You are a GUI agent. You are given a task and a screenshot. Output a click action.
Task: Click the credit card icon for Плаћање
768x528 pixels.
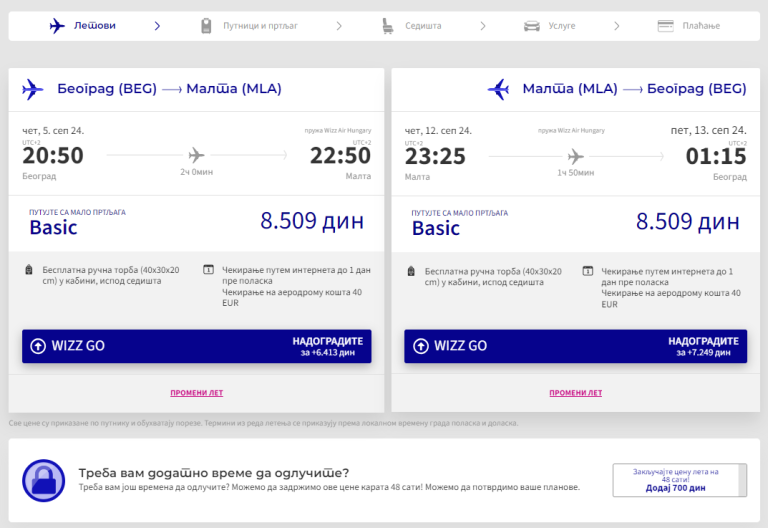pyautogui.click(x=665, y=26)
